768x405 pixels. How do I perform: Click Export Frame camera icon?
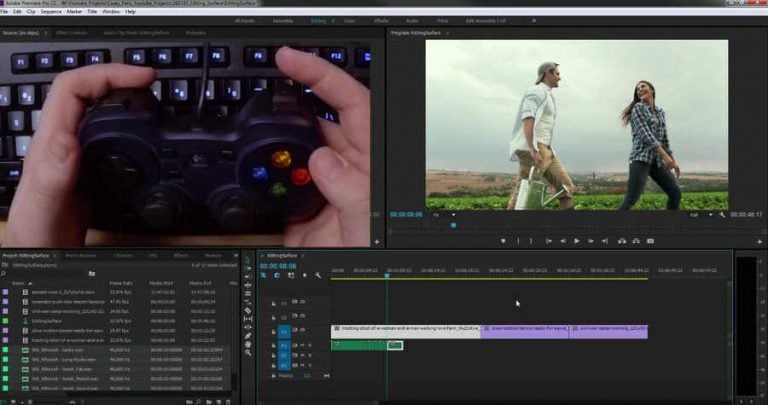point(650,241)
